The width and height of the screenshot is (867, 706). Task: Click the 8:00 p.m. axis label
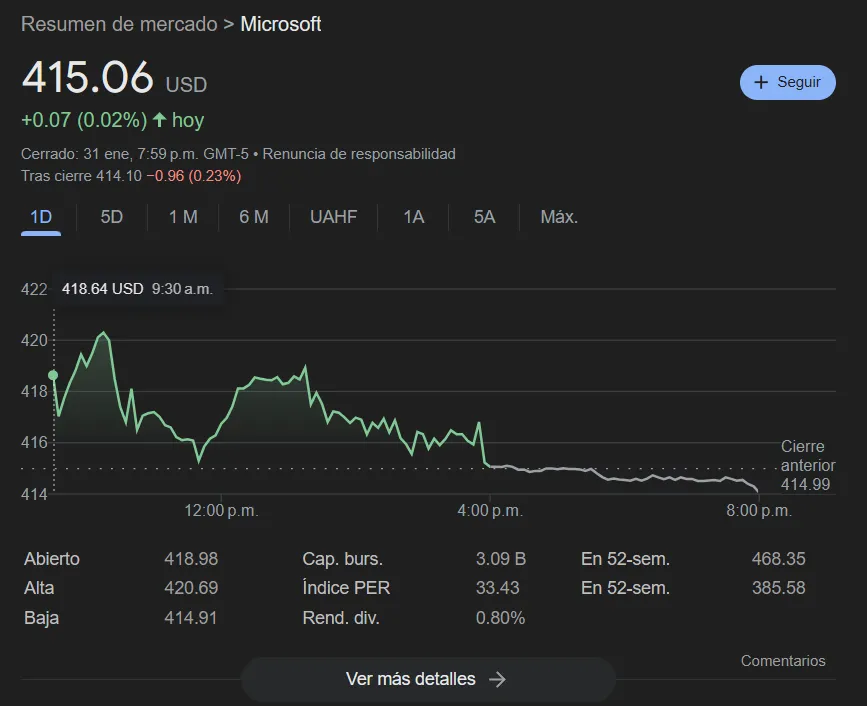tap(759, 510)
